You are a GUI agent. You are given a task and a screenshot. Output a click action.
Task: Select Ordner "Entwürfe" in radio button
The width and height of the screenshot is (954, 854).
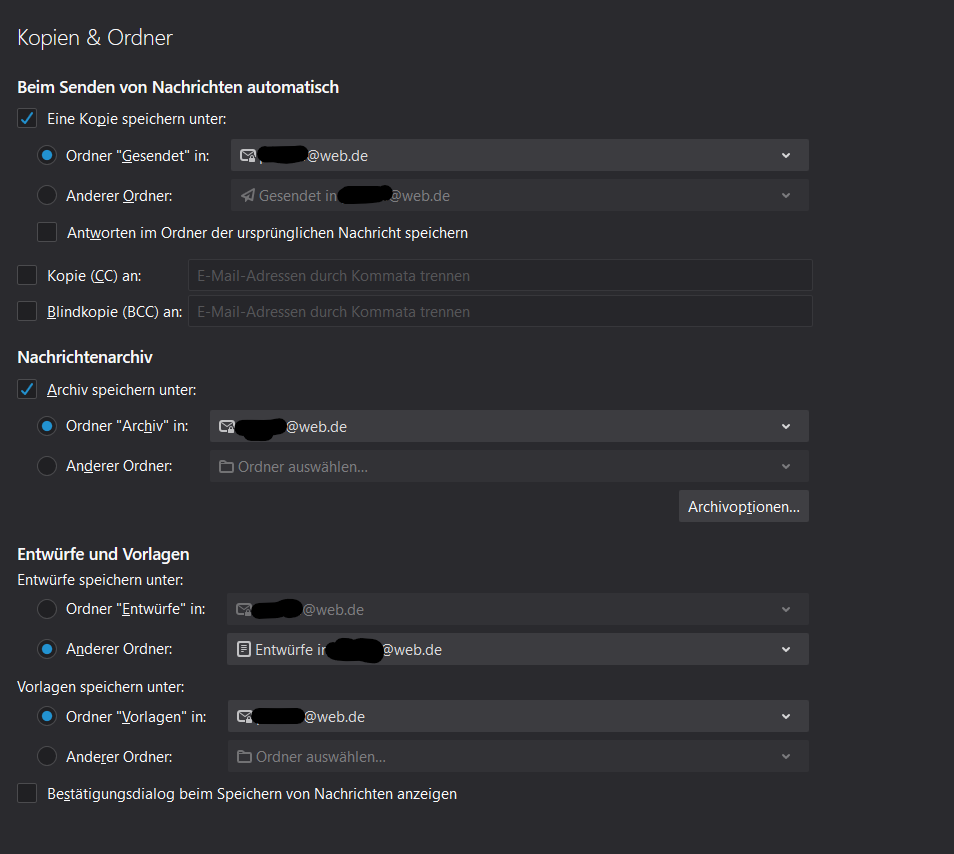47,609
